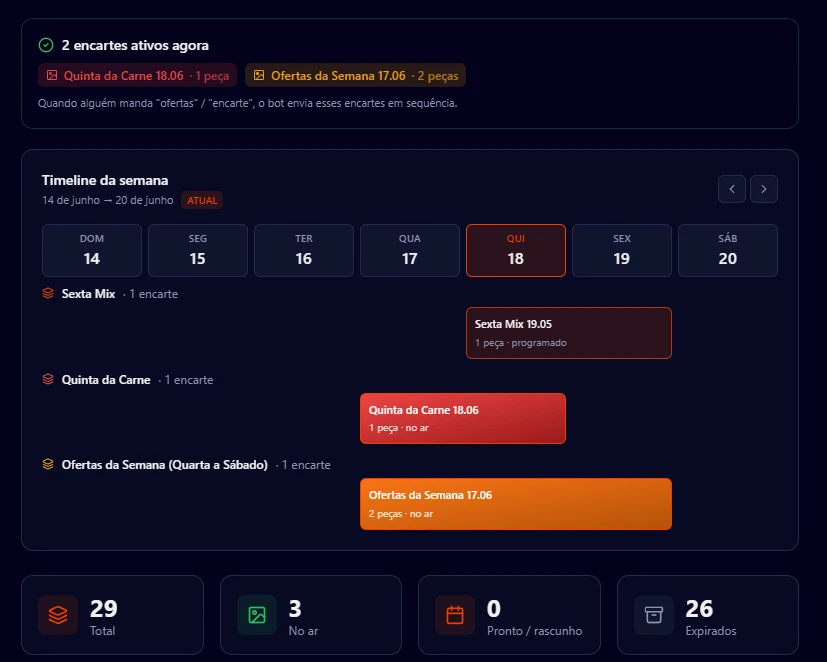Click the ATUAL week badge
Viewport: 827px width, 662px height.
click(x=202, y=200)
